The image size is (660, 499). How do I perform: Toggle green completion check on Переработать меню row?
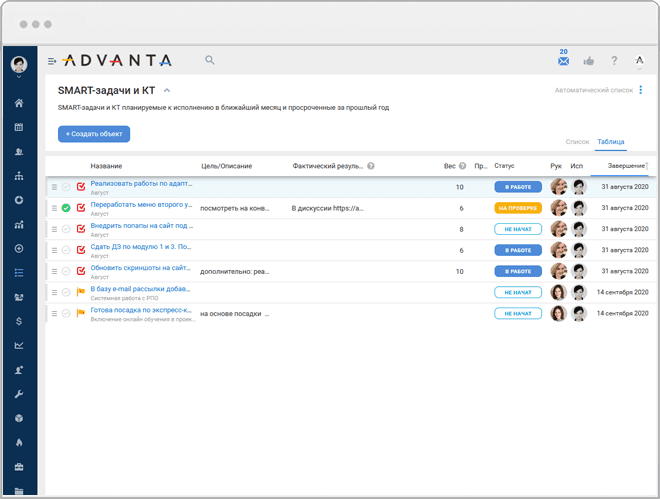tap(66, 208)
